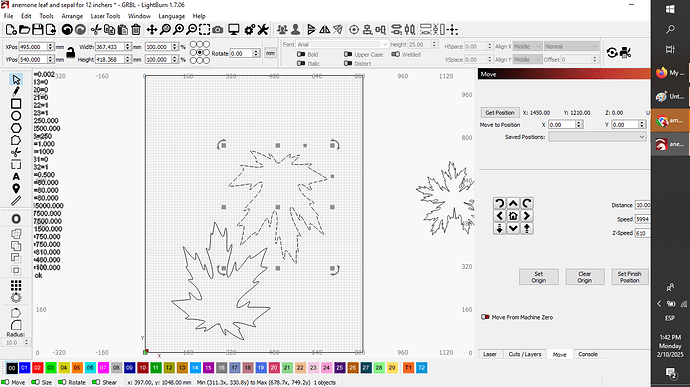Expand the Saved Positions dropdown
Screen dimensions: 690x387
(597, 137)
